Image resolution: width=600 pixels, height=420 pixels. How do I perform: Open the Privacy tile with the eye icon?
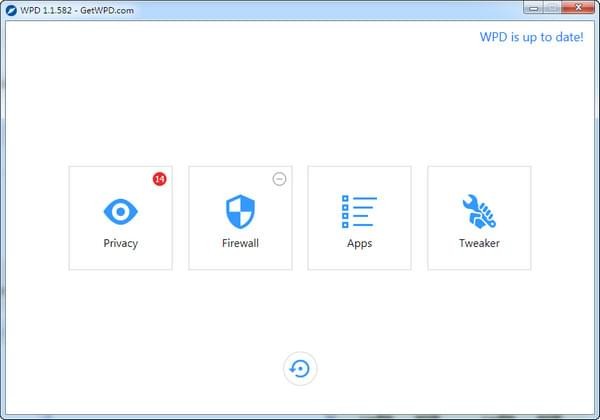(x=121, y=218)
